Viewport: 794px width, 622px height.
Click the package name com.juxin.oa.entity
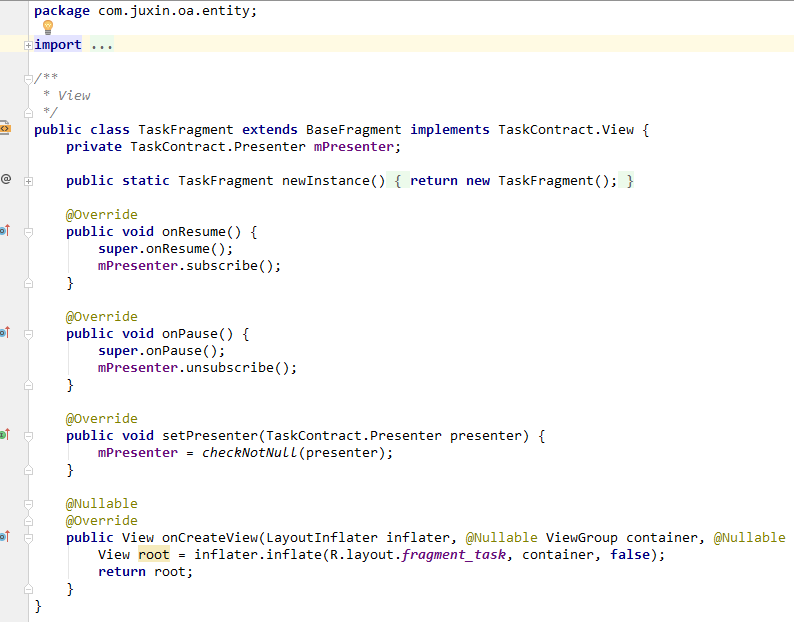click(173, 11)
